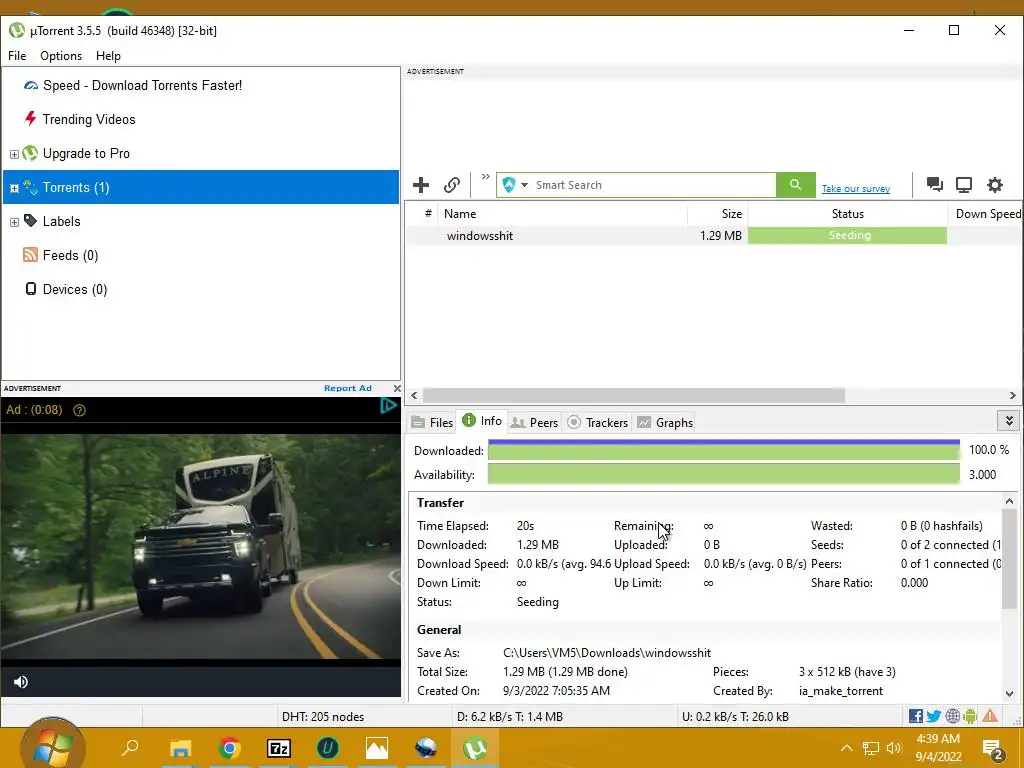Click the Twitter icon in status bar
The image size is (1024, 768).
934,716
